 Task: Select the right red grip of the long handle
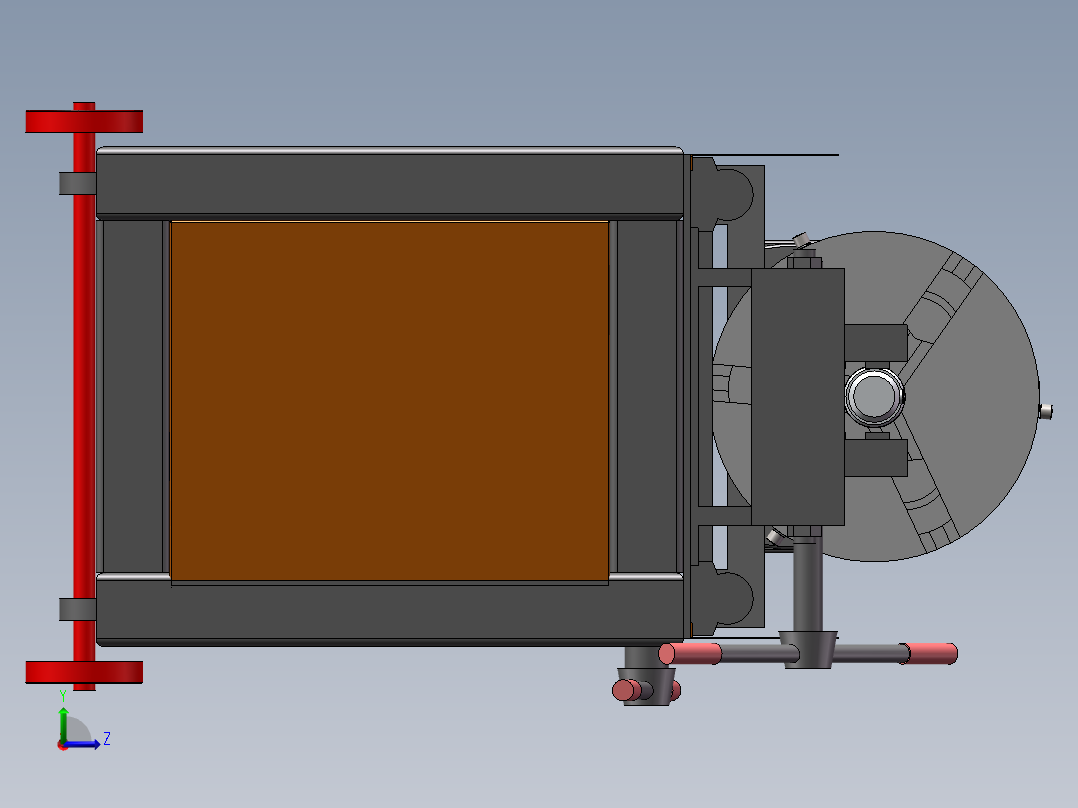point(932,653)
